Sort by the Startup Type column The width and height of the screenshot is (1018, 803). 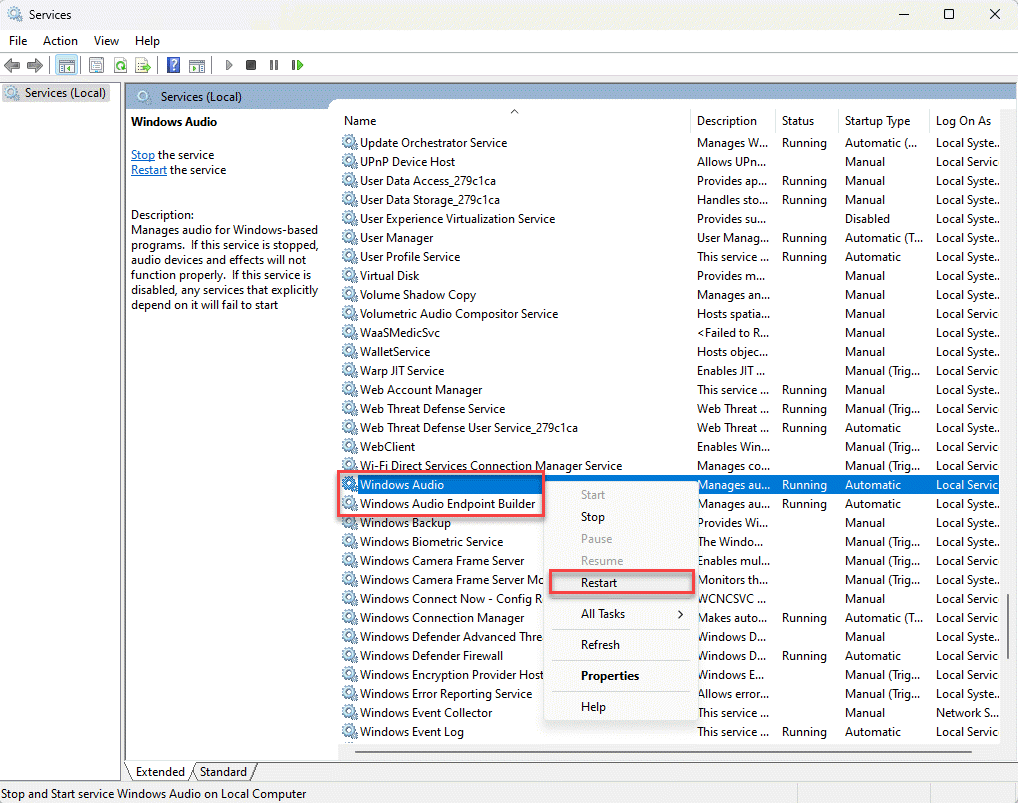[x=877, y=121]
